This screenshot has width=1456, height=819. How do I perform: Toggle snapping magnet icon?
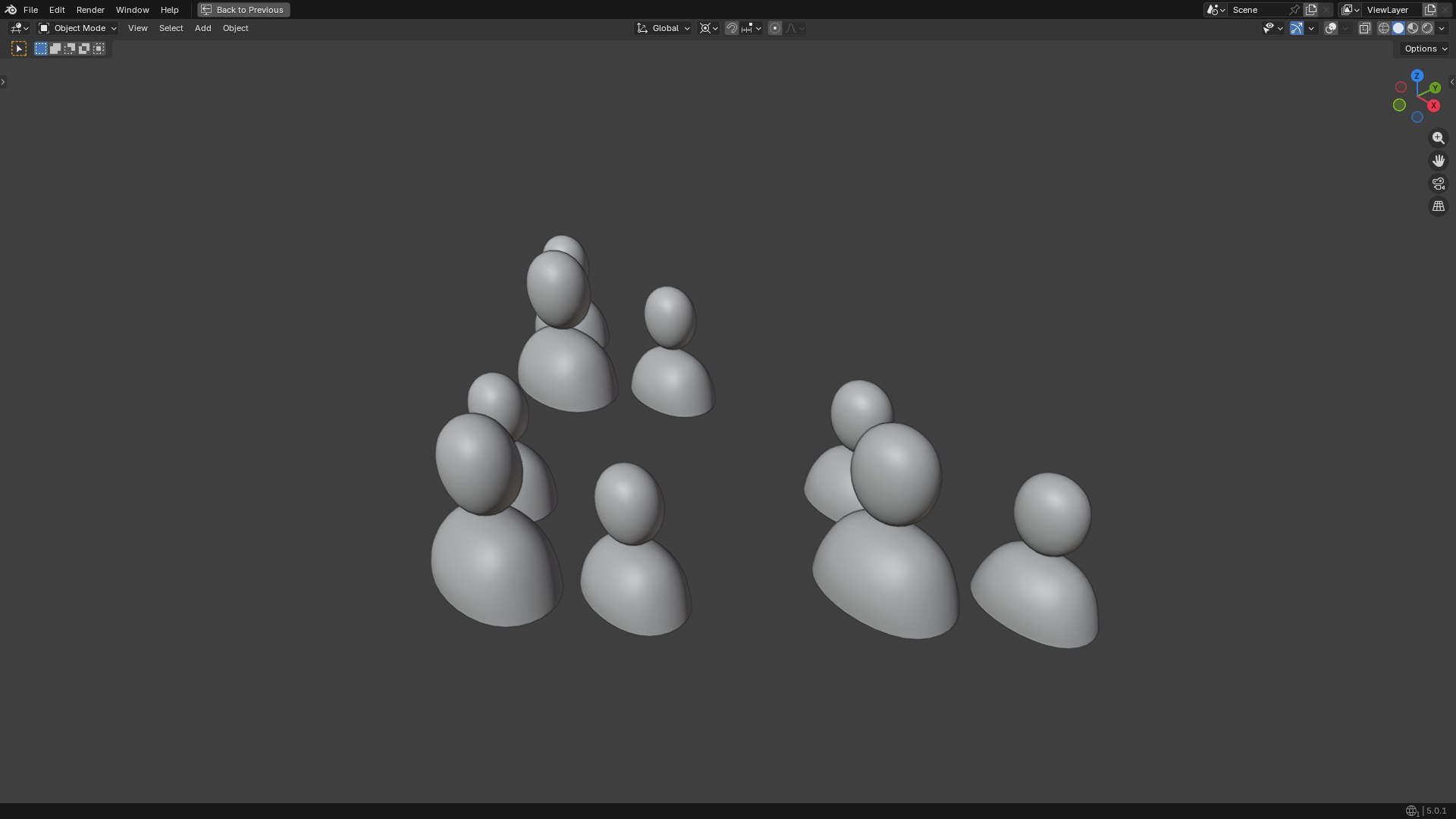coord(732,28)
